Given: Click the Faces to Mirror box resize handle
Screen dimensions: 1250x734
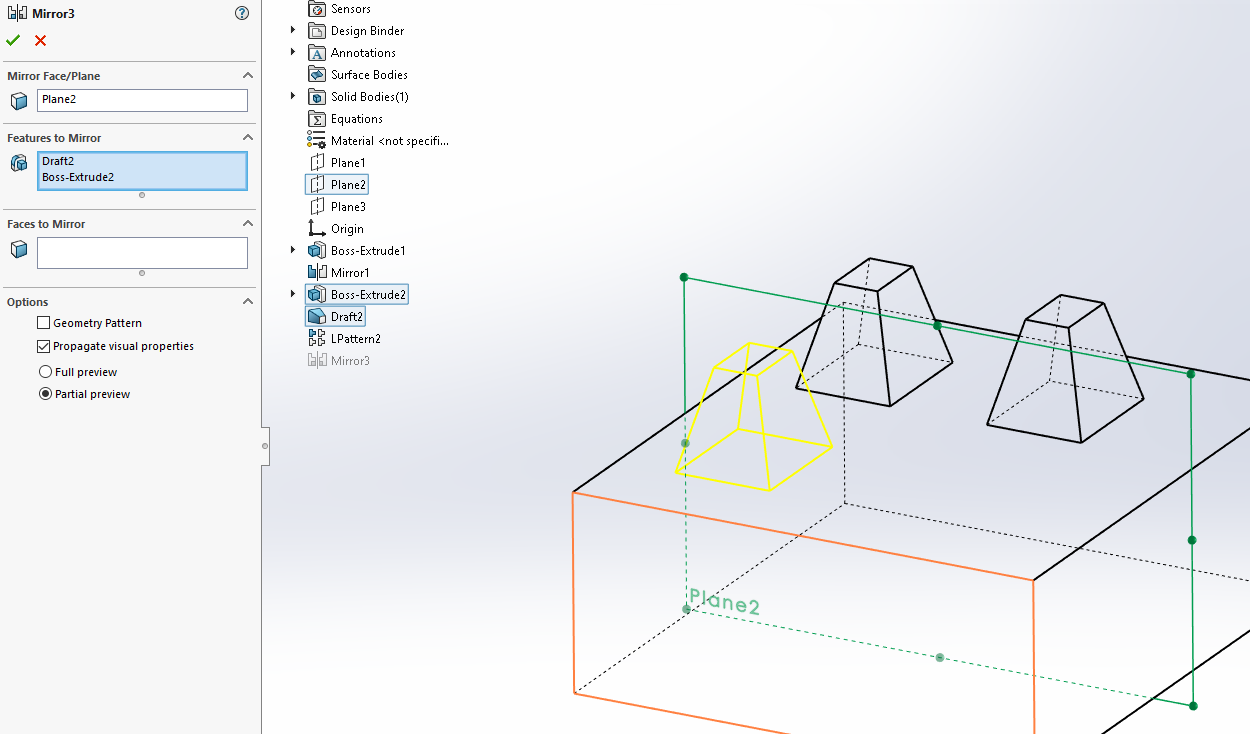Looking at the screenshot, I should pyautogui.click(x=142, y=273).
